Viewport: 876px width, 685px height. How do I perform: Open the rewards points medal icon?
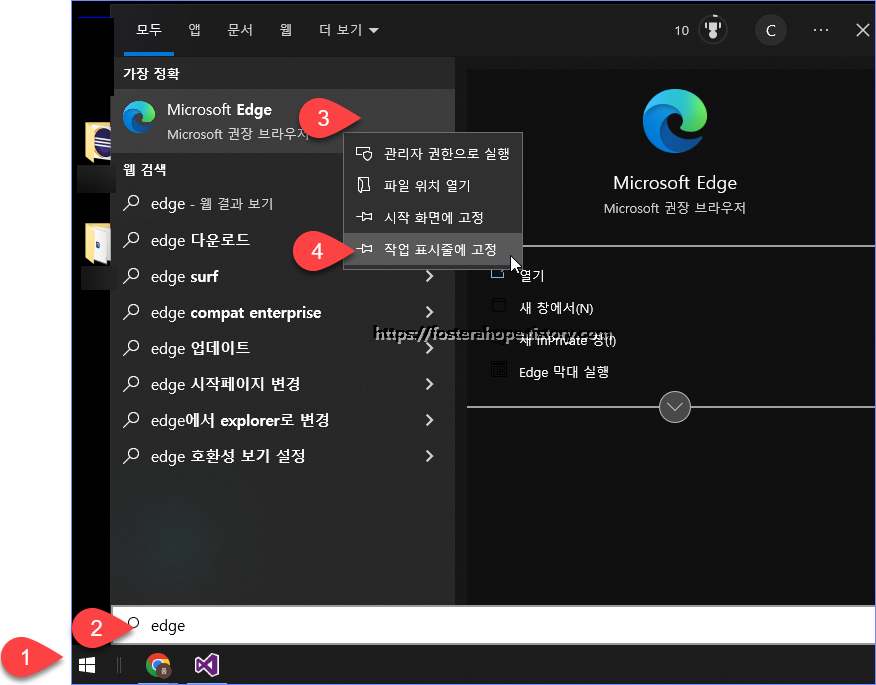tap(712, 30)
